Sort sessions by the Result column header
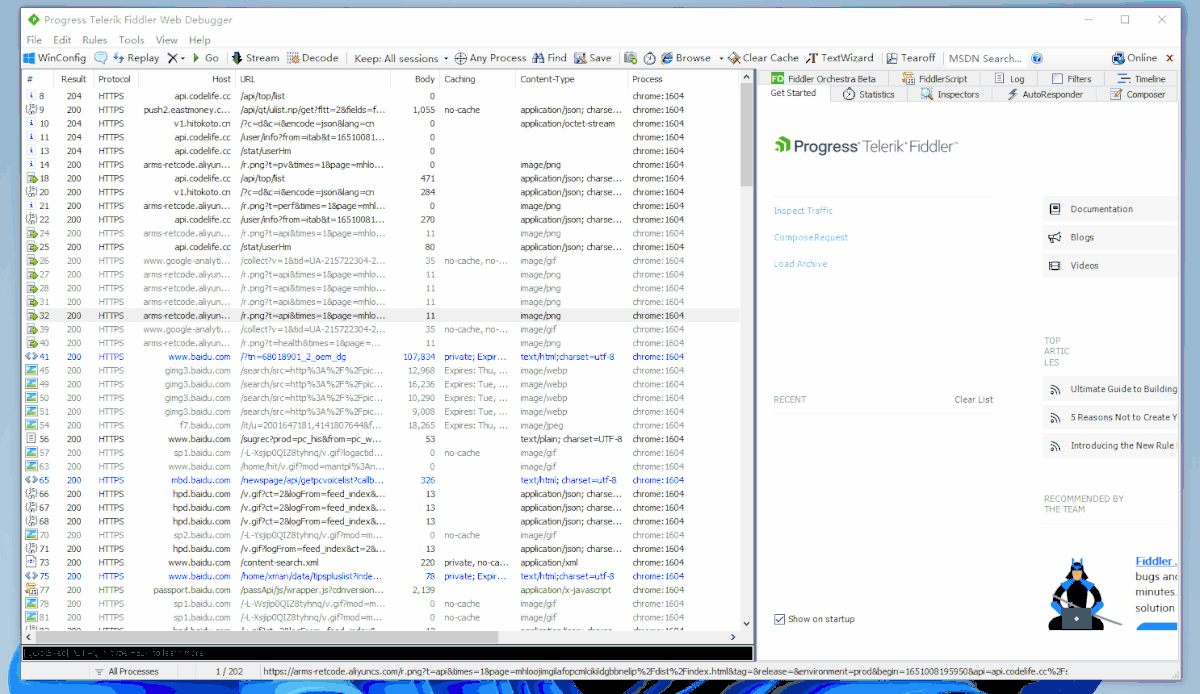 [73, 79]
